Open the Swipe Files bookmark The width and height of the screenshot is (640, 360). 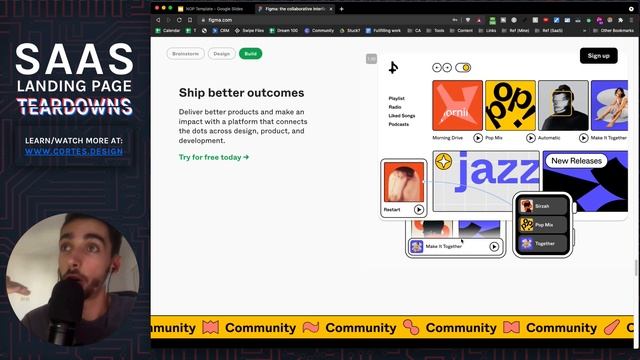tap(249, 31)
